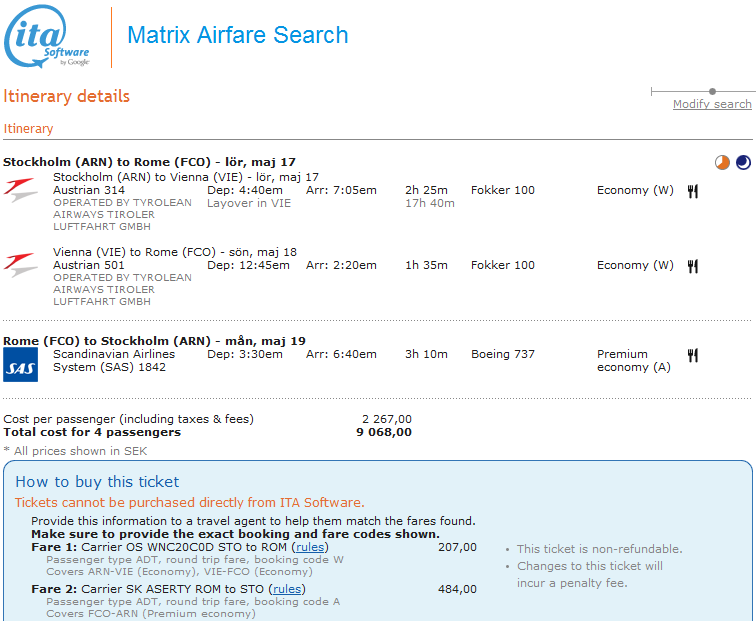
Task: Click the search progress step marker
Action: point(712,91)
